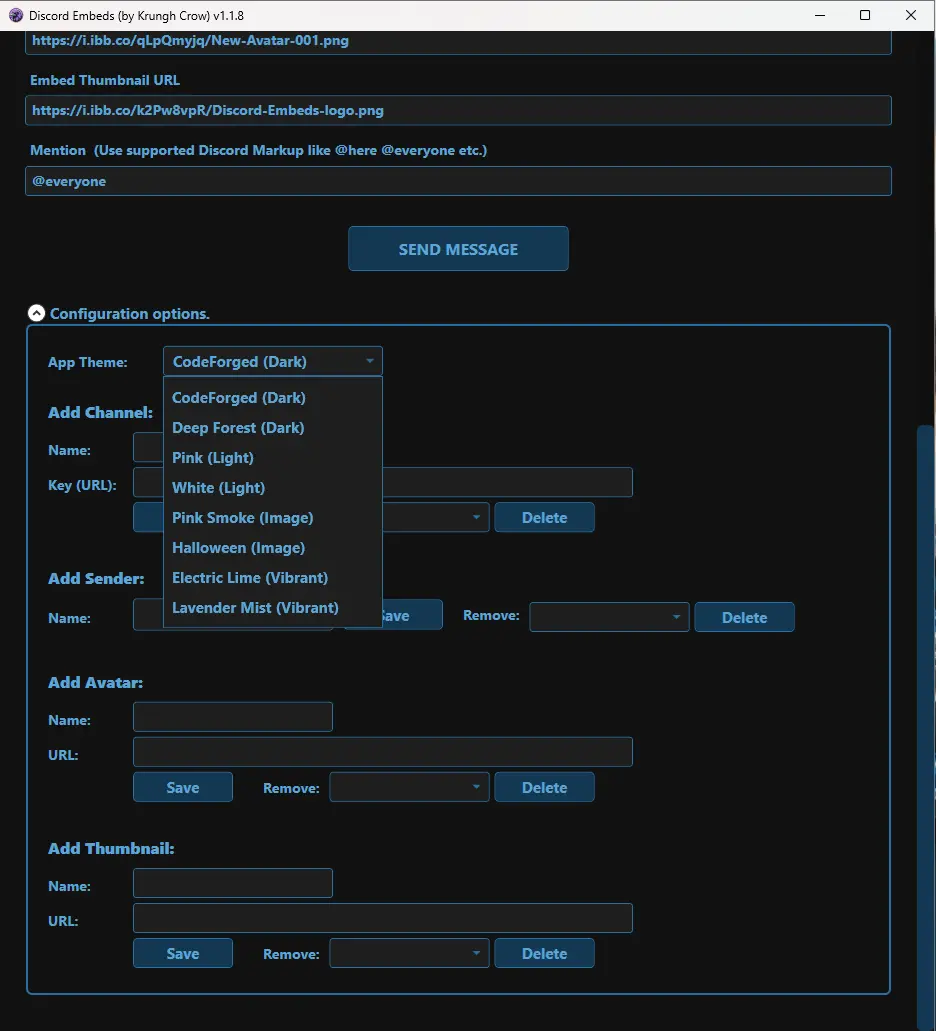This screenshot has width=936, height=1031.
Task: Open the App Theme dropdown arrow
Action: pos(369,361)
